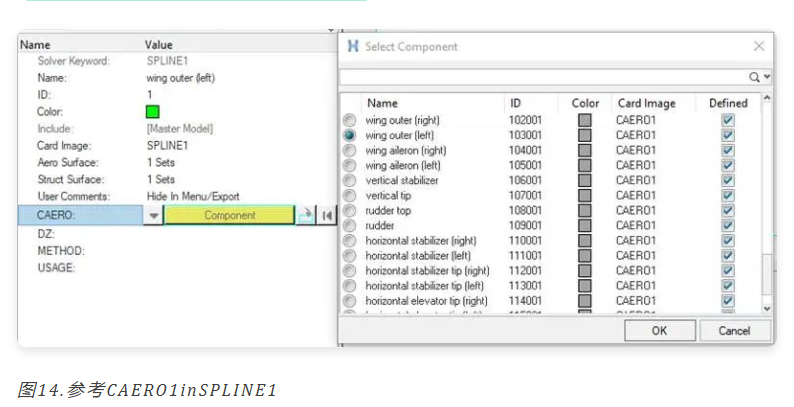Select the vertical tip radio button
The height and width of the screenshot is (407, 794).
(349, 195)
